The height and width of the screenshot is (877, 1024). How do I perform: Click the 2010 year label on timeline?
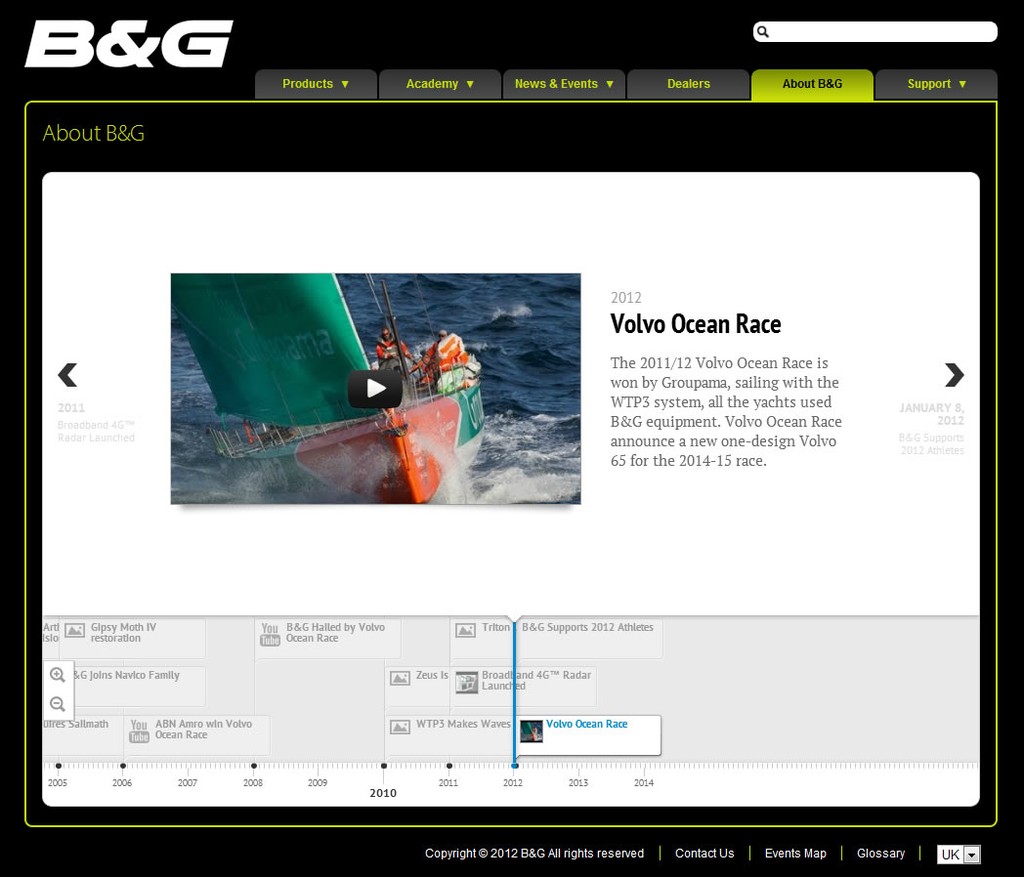[x=383, y=793]
